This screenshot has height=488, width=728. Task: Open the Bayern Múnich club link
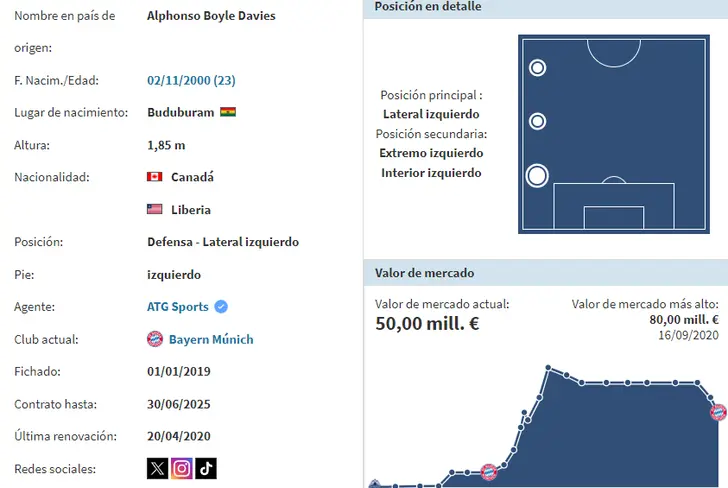[x=211, y=339]
